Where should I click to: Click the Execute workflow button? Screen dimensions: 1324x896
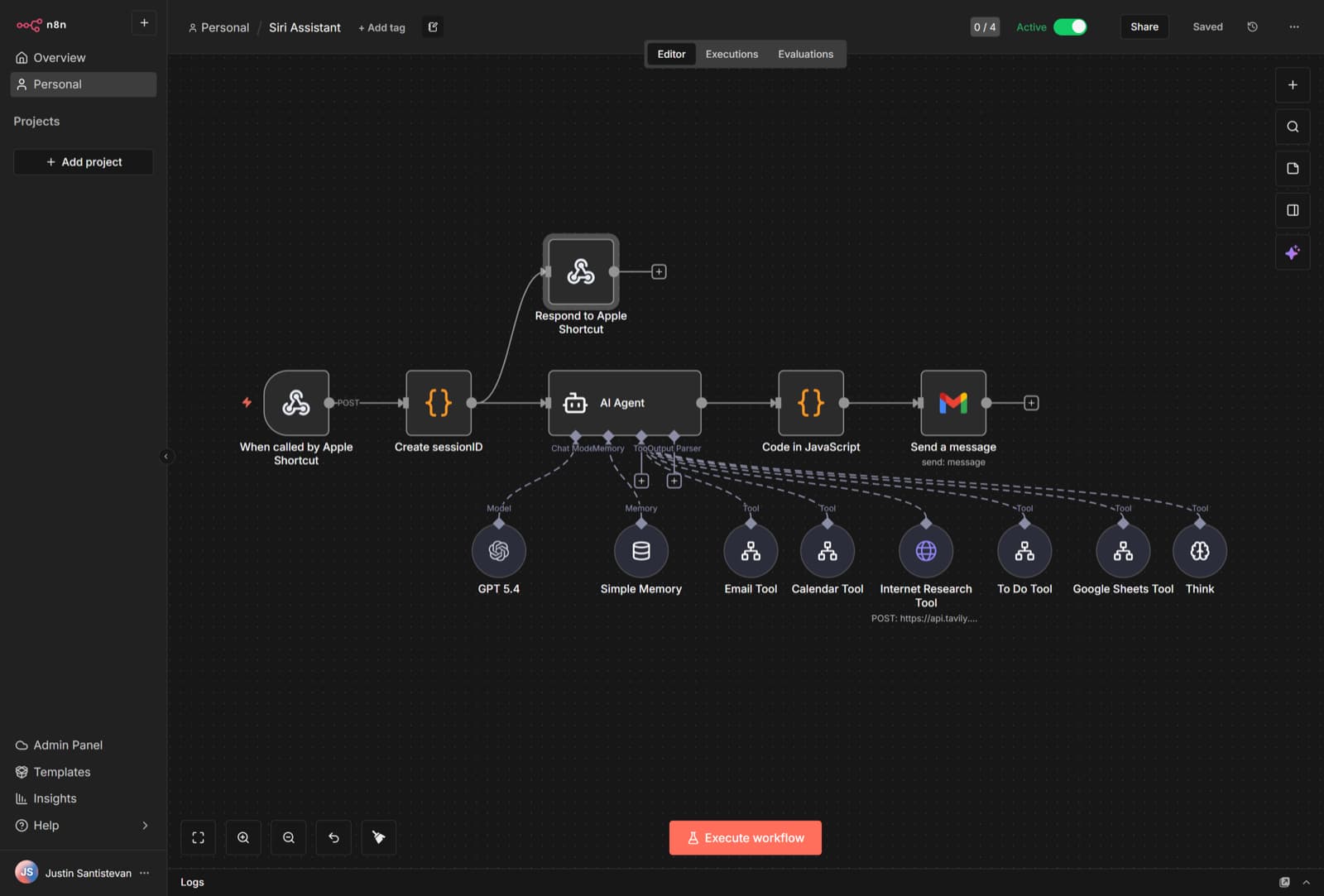(745, 837)
